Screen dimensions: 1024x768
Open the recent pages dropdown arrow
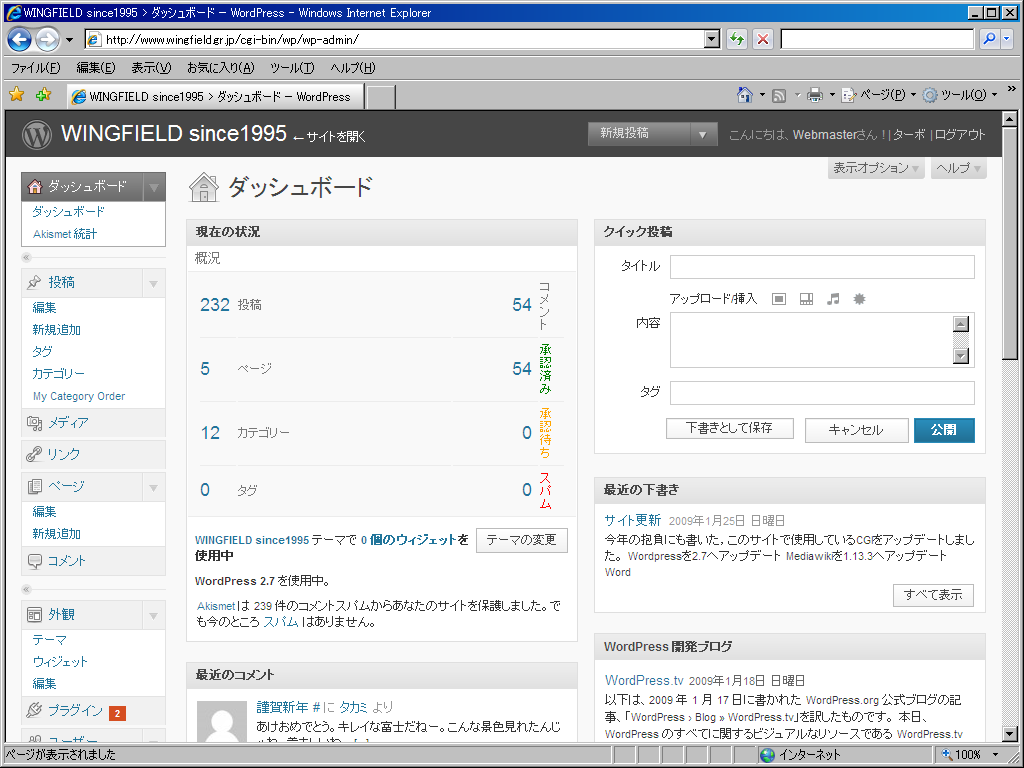[x=69, y=40]
